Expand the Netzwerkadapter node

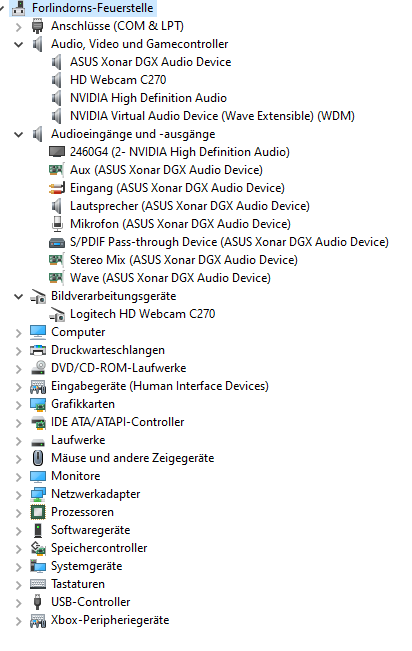coord(18,495)
